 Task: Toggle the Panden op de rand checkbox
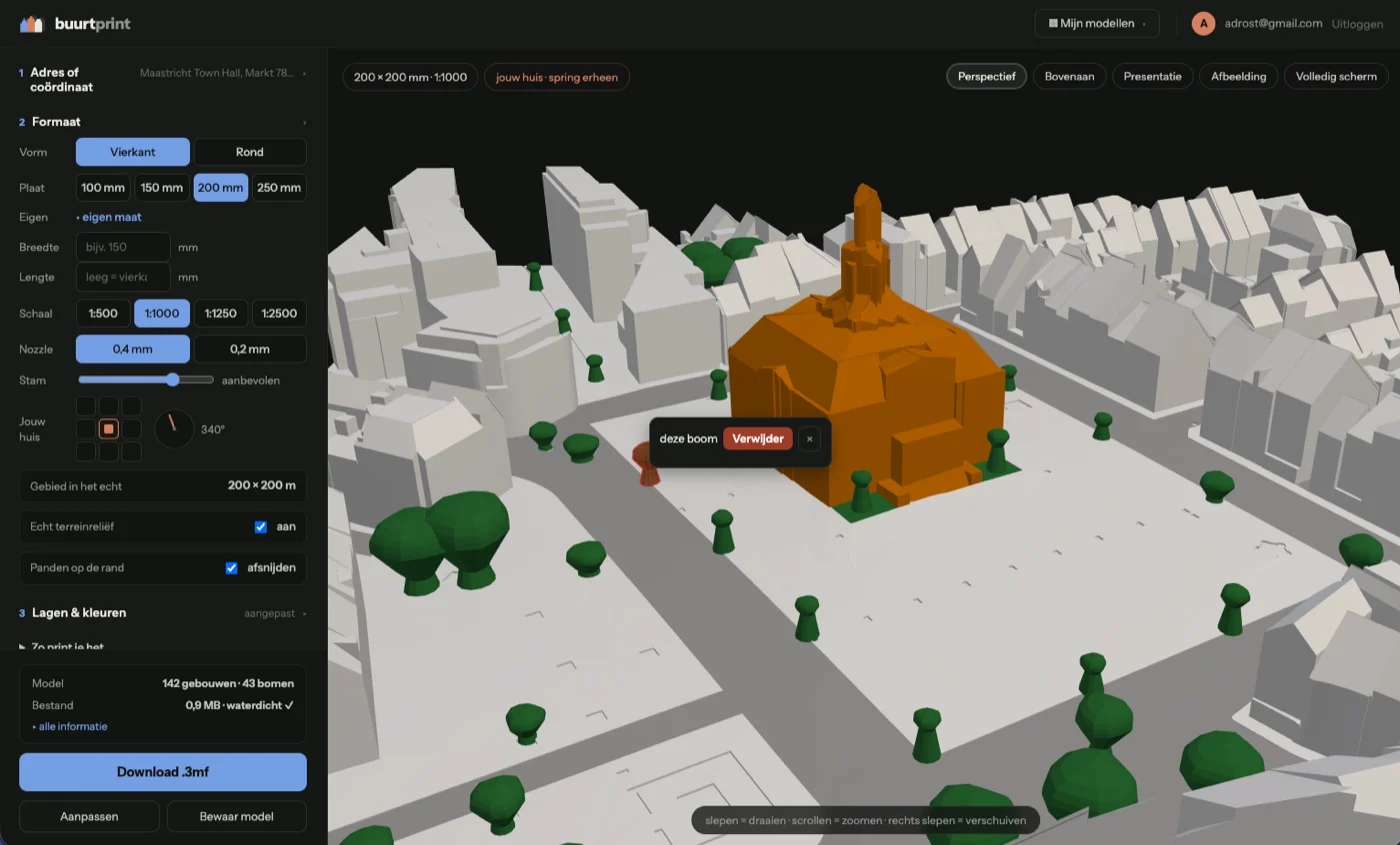(231, 568)
